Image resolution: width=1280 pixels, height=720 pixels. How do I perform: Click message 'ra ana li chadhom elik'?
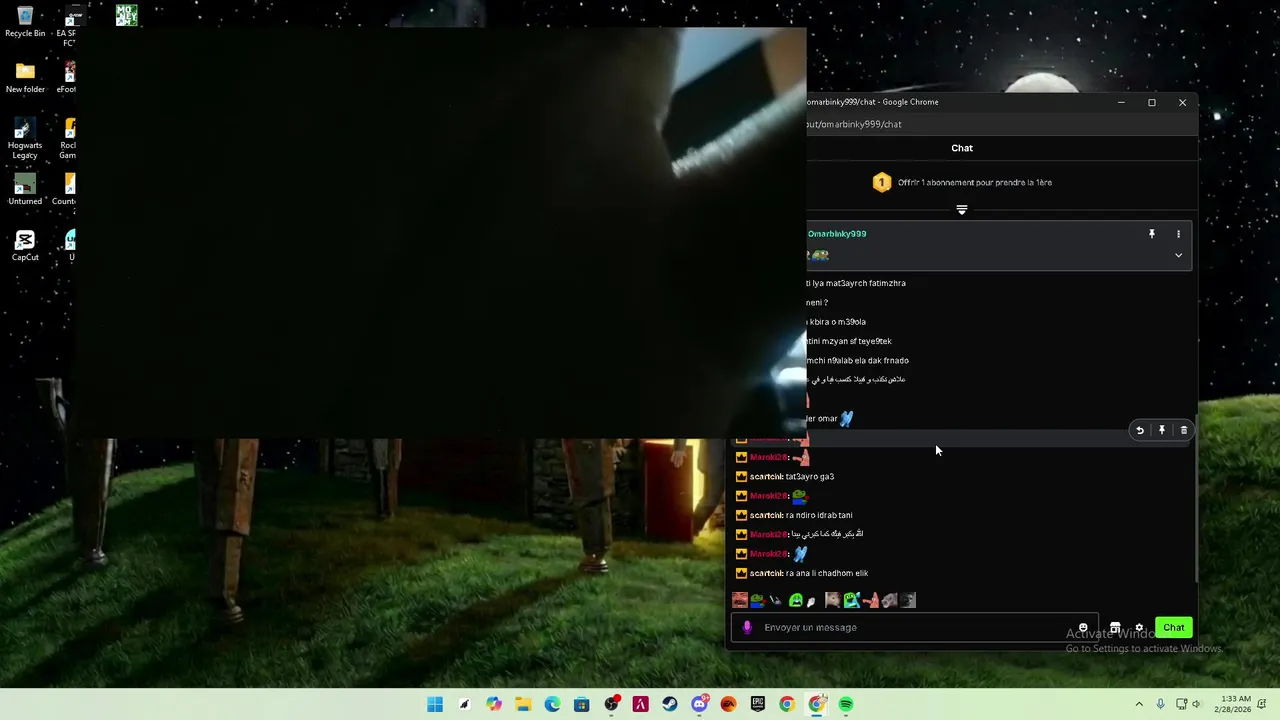coord(827,573)
